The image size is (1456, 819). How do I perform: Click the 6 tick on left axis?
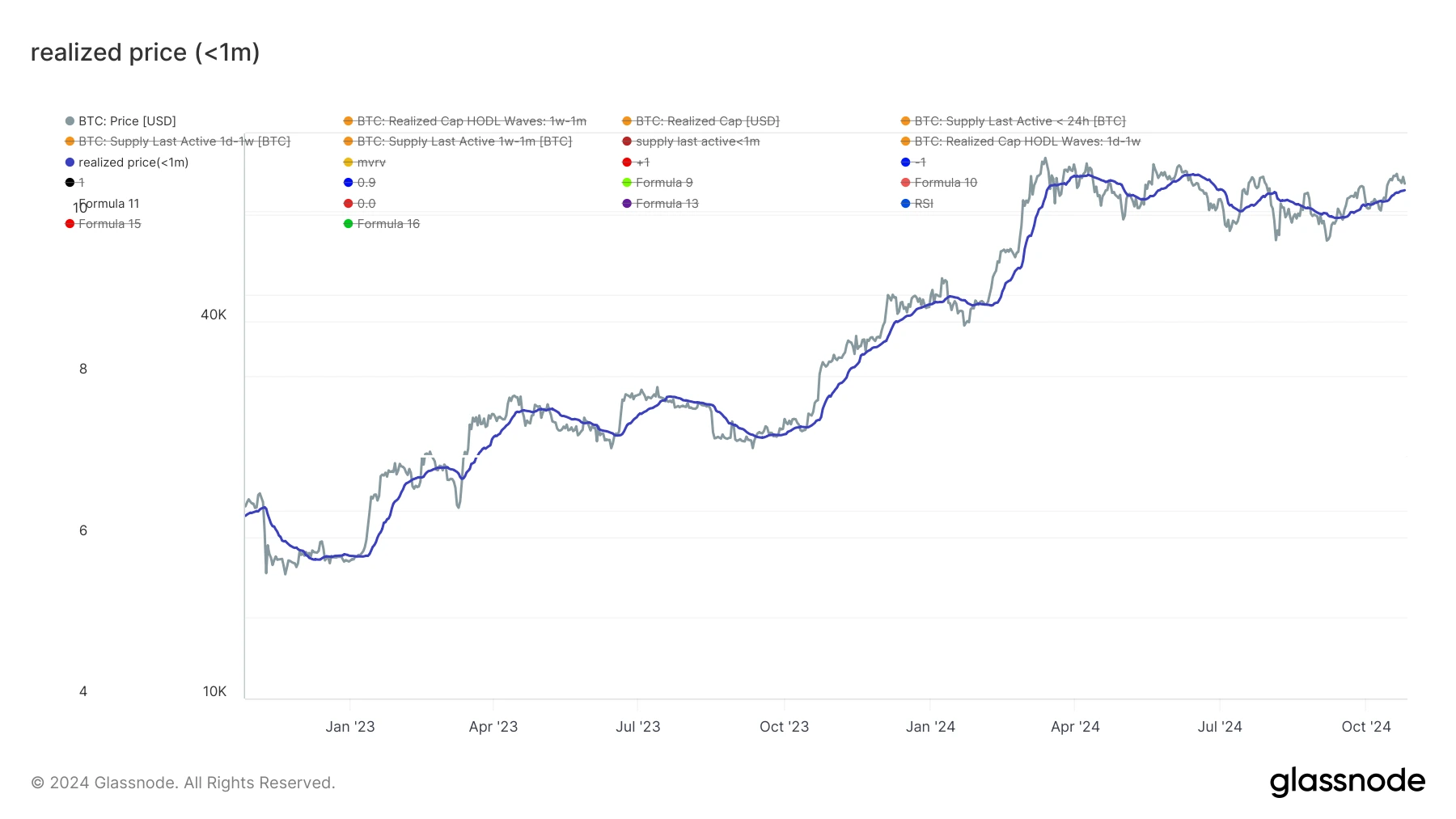[x=83, y=531]
